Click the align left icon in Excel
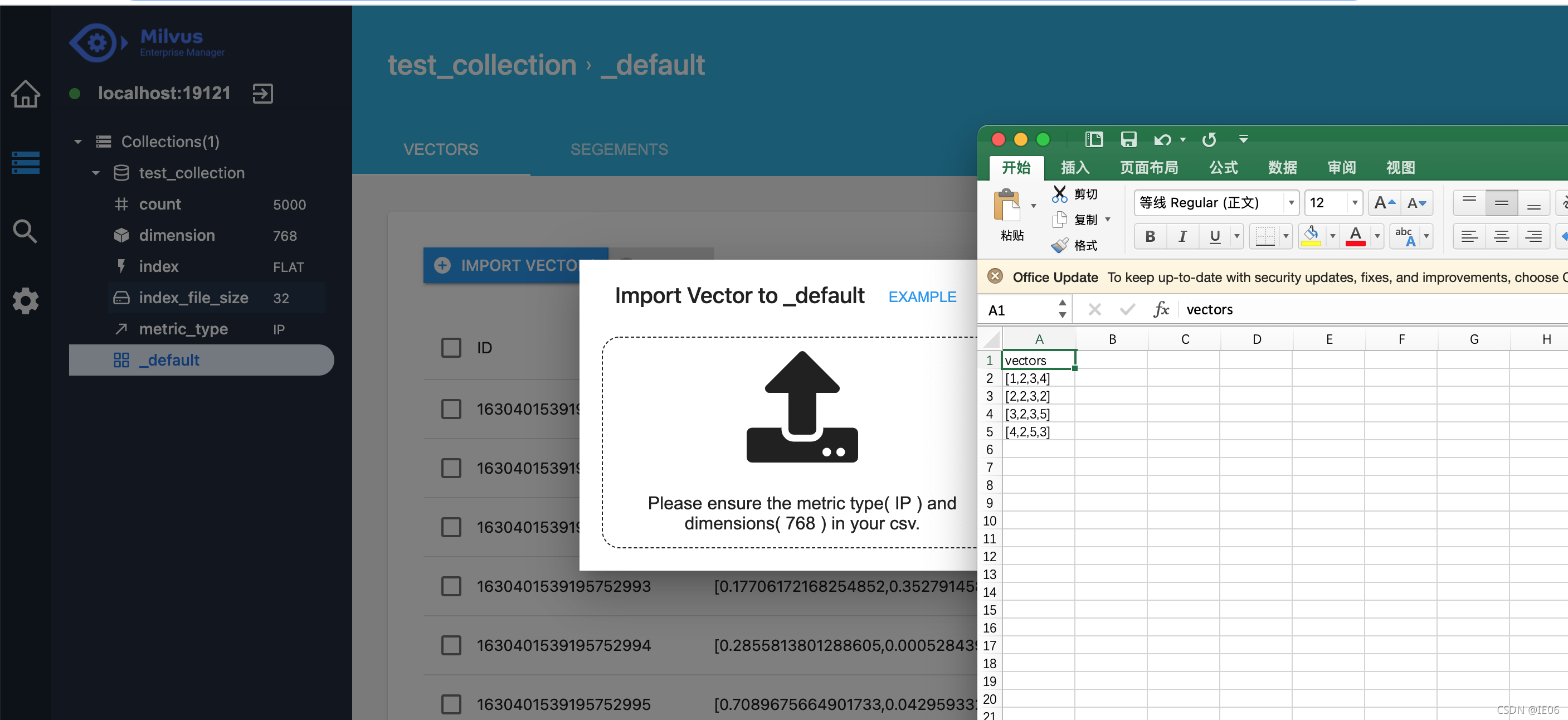1568x720 pixels. [x=1469, y=236]
